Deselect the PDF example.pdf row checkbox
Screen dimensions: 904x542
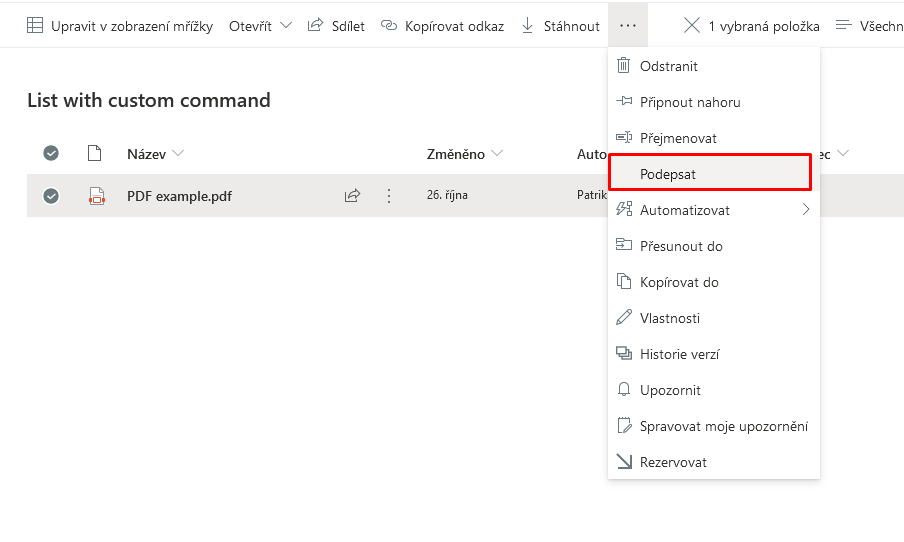(51, 196)
